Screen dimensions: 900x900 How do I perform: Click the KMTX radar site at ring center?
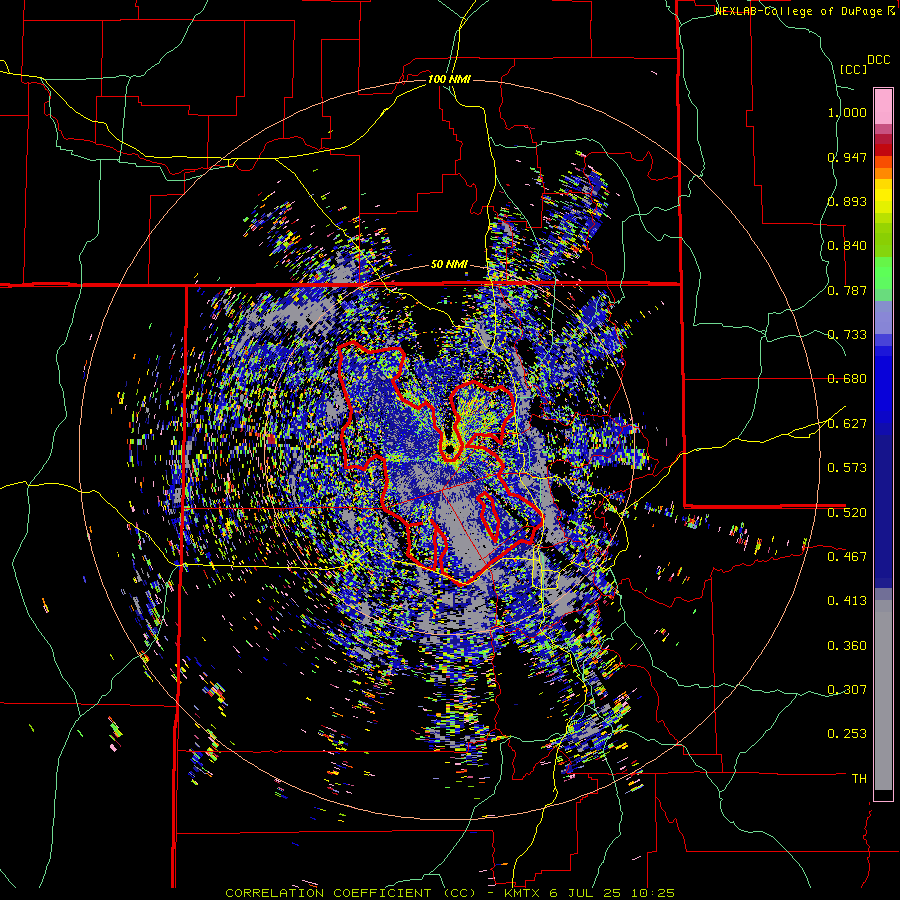click(x=451, y=448)
